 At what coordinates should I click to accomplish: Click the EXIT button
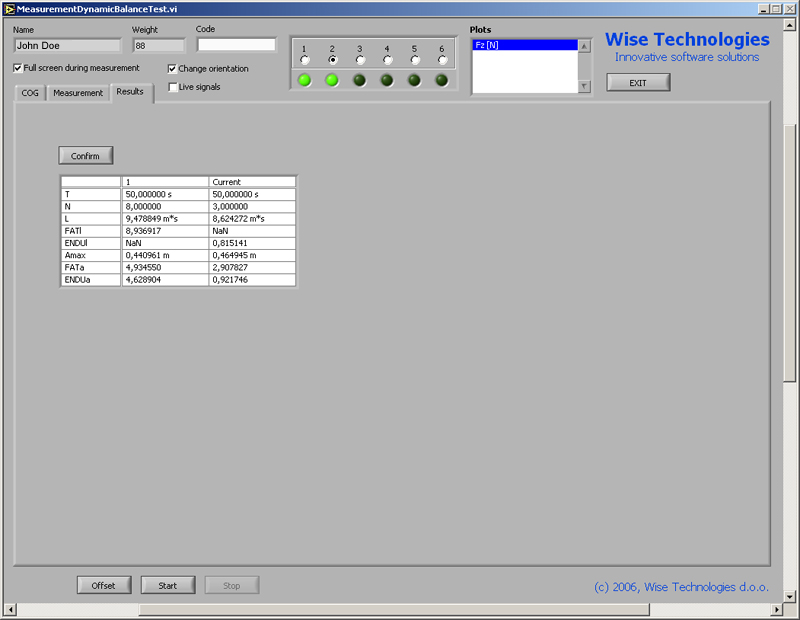[638, 83]
